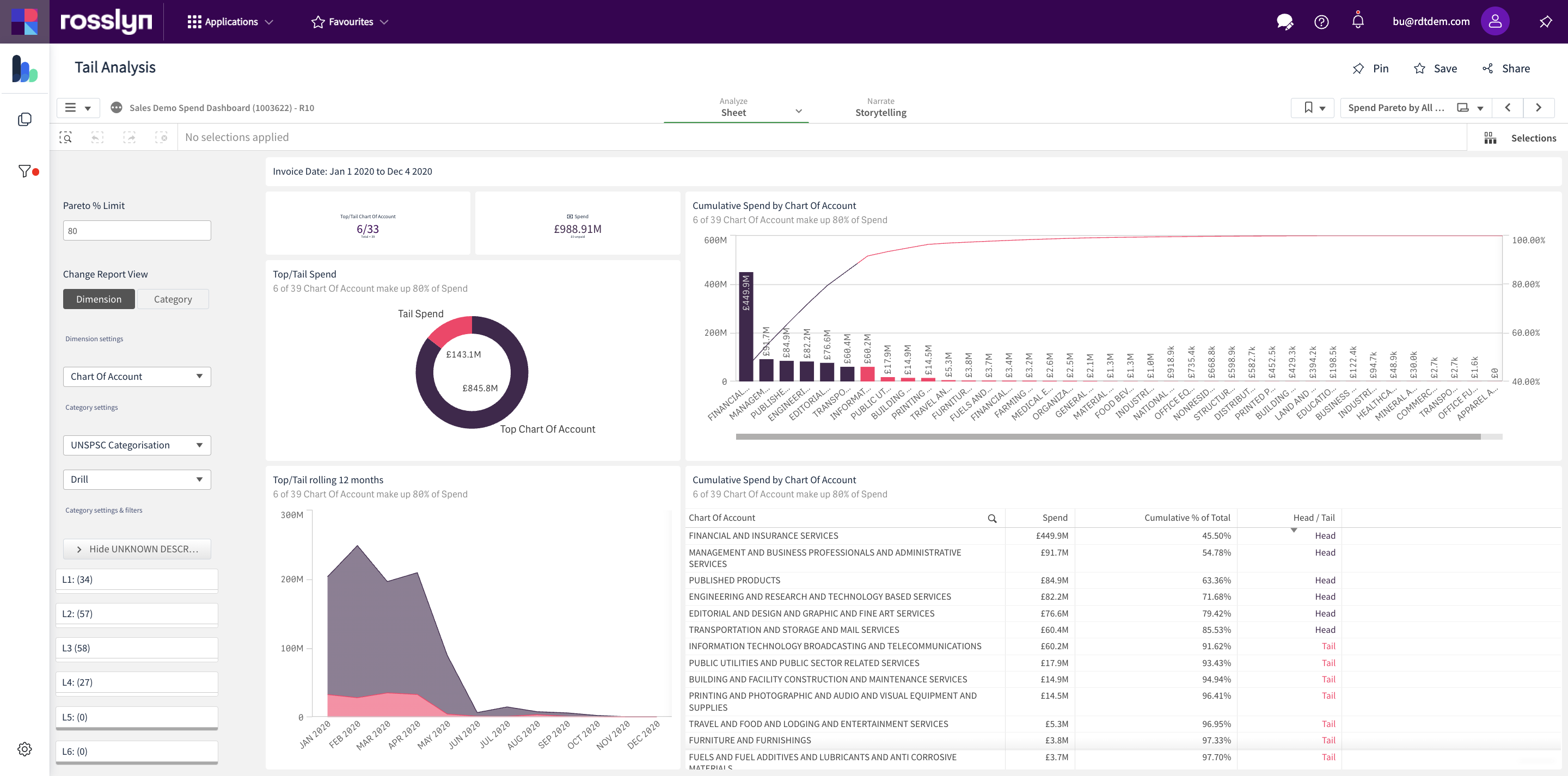Click the Pareto chart horizontal scrollbar
1568x776 pixels.
pos(1108,436)
